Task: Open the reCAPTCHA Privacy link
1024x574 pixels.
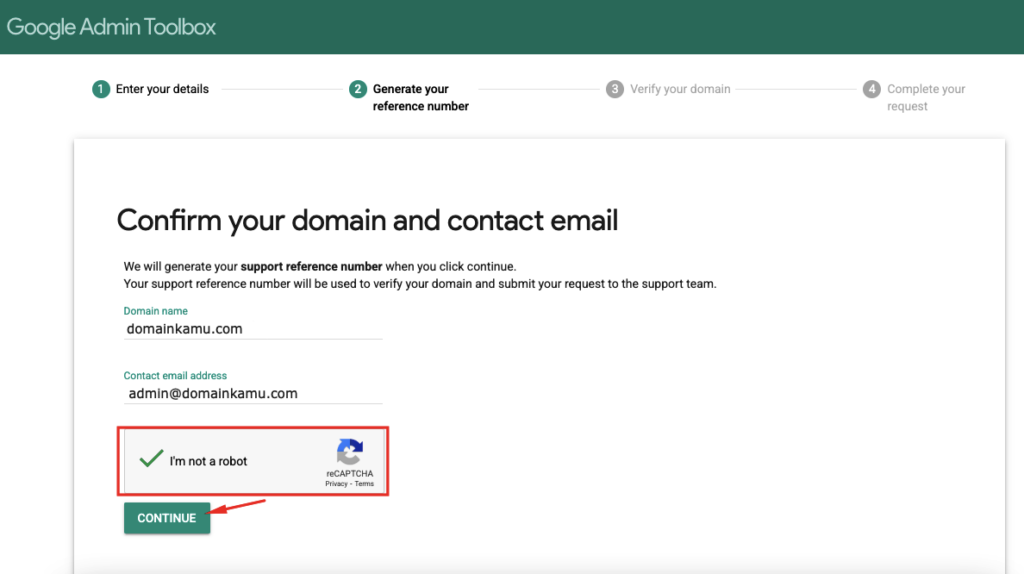Action: coord(336,484)
